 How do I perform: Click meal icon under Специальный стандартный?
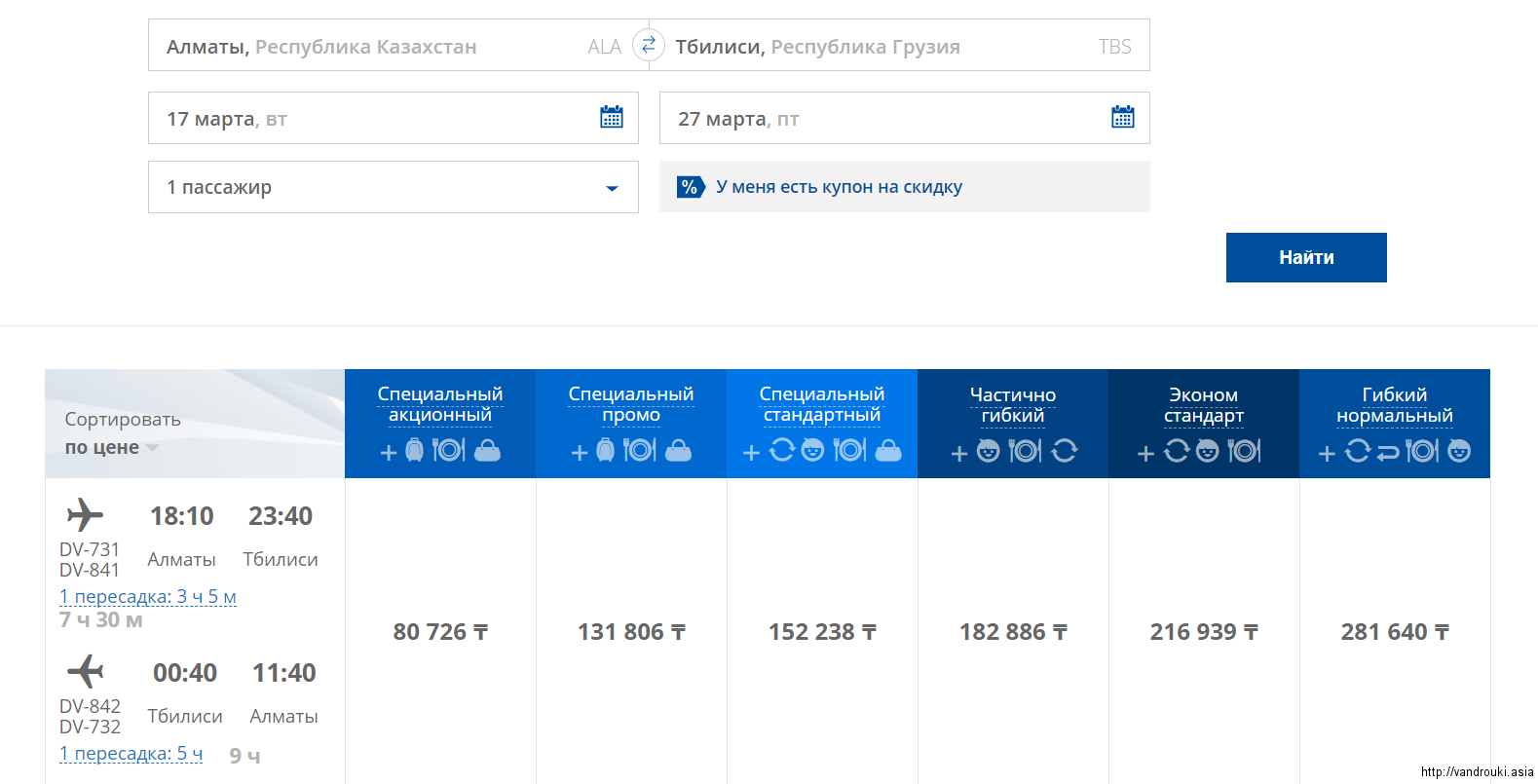point(849,450)
